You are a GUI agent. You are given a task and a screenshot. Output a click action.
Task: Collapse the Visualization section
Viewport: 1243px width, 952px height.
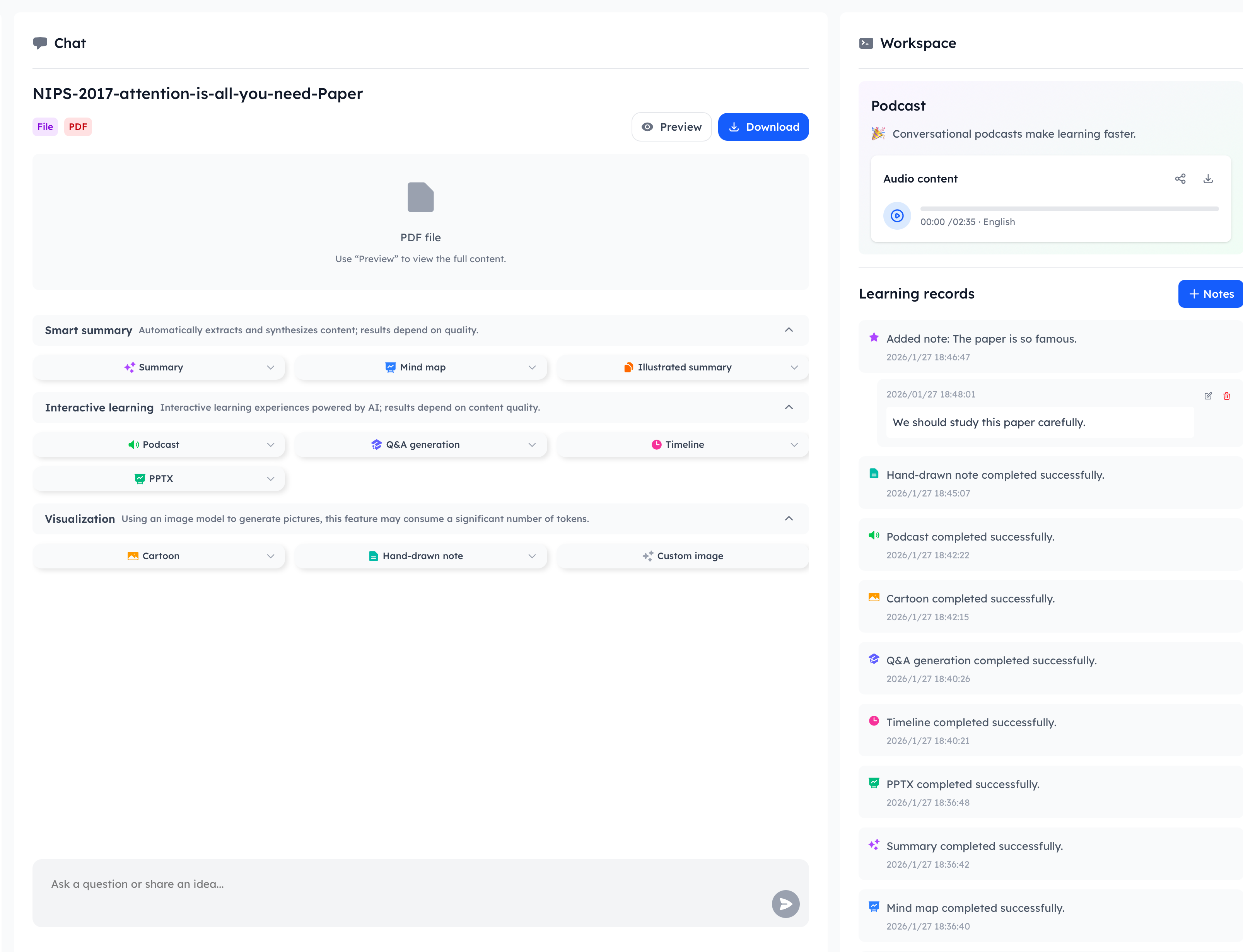click(x=789, y=519)
